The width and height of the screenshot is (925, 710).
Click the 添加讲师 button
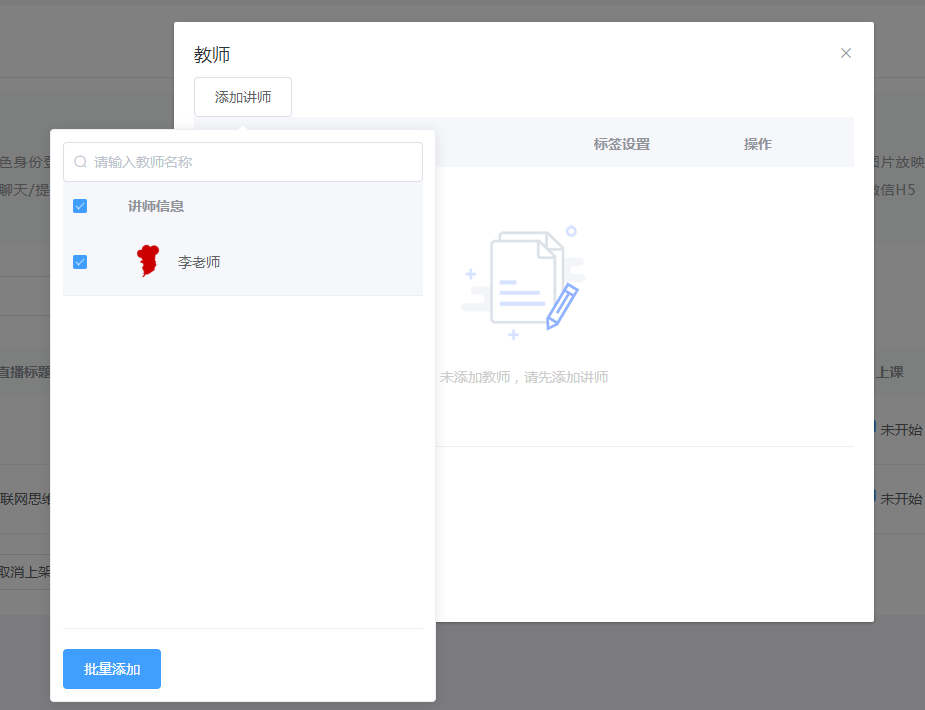coord(242,97)
